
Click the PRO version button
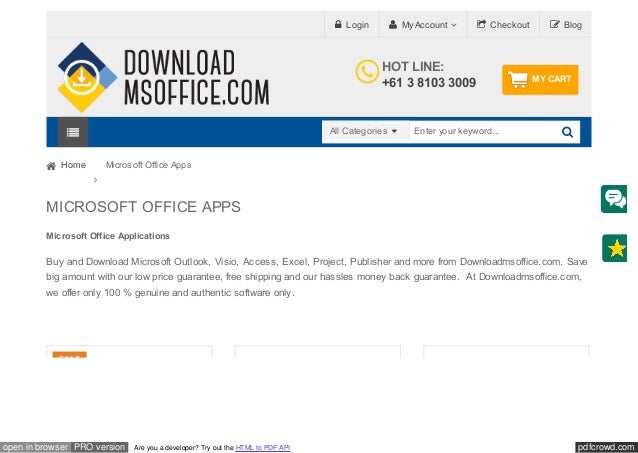tap(99, 447)
